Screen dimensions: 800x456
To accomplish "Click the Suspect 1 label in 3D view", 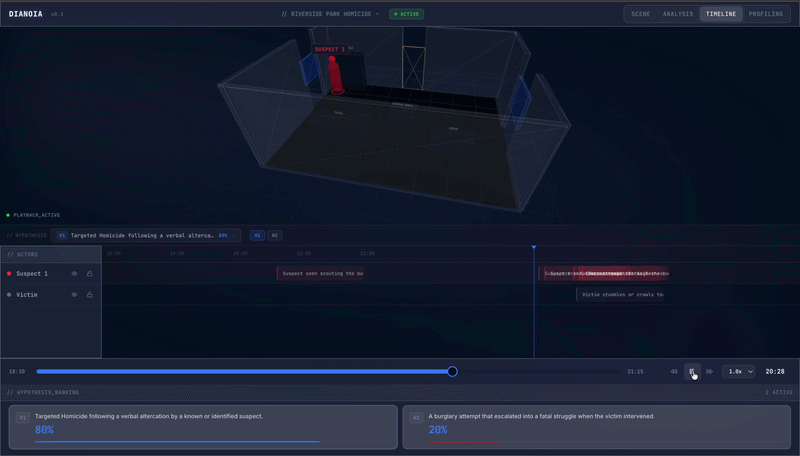I will pos(330,49).
